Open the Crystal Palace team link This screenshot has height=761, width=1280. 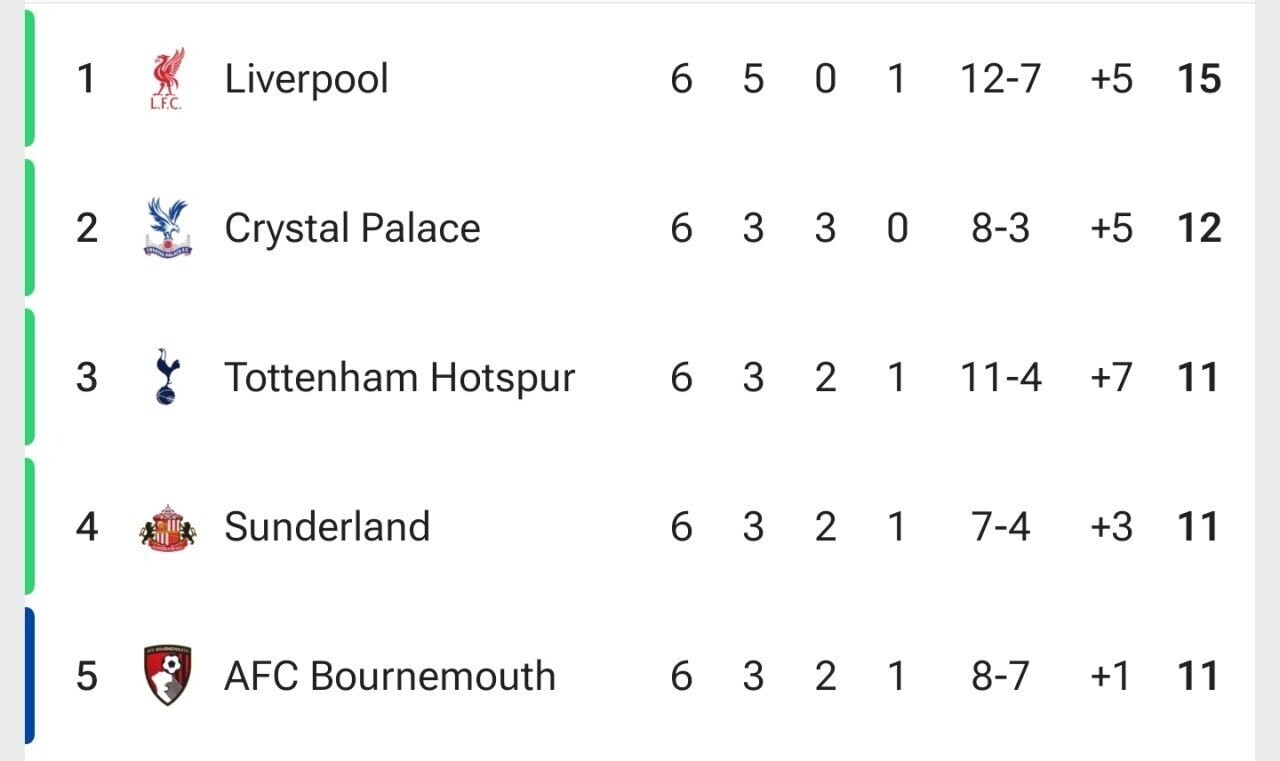point(352,228)
